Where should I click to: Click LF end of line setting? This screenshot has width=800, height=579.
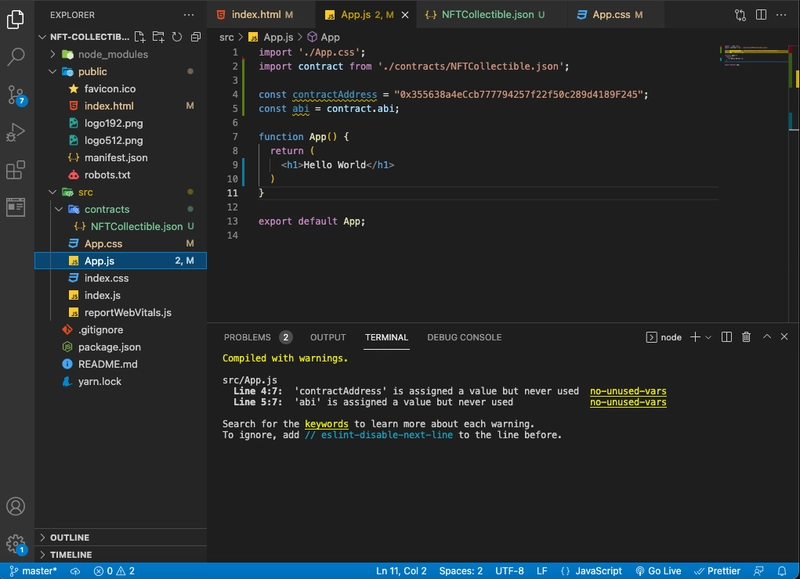pos(542,571)
